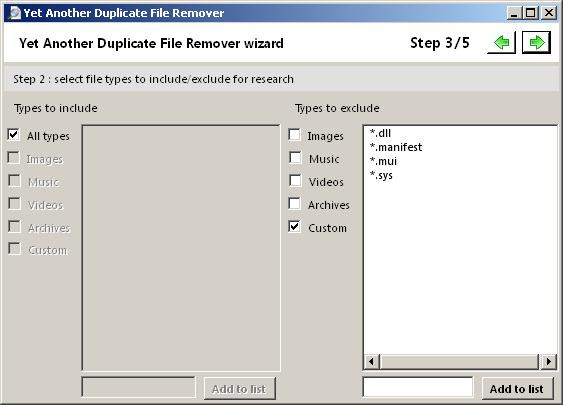Select *.mui in exclude list
563x405 pixels.
pyautogui.click(x=383, y=161)
